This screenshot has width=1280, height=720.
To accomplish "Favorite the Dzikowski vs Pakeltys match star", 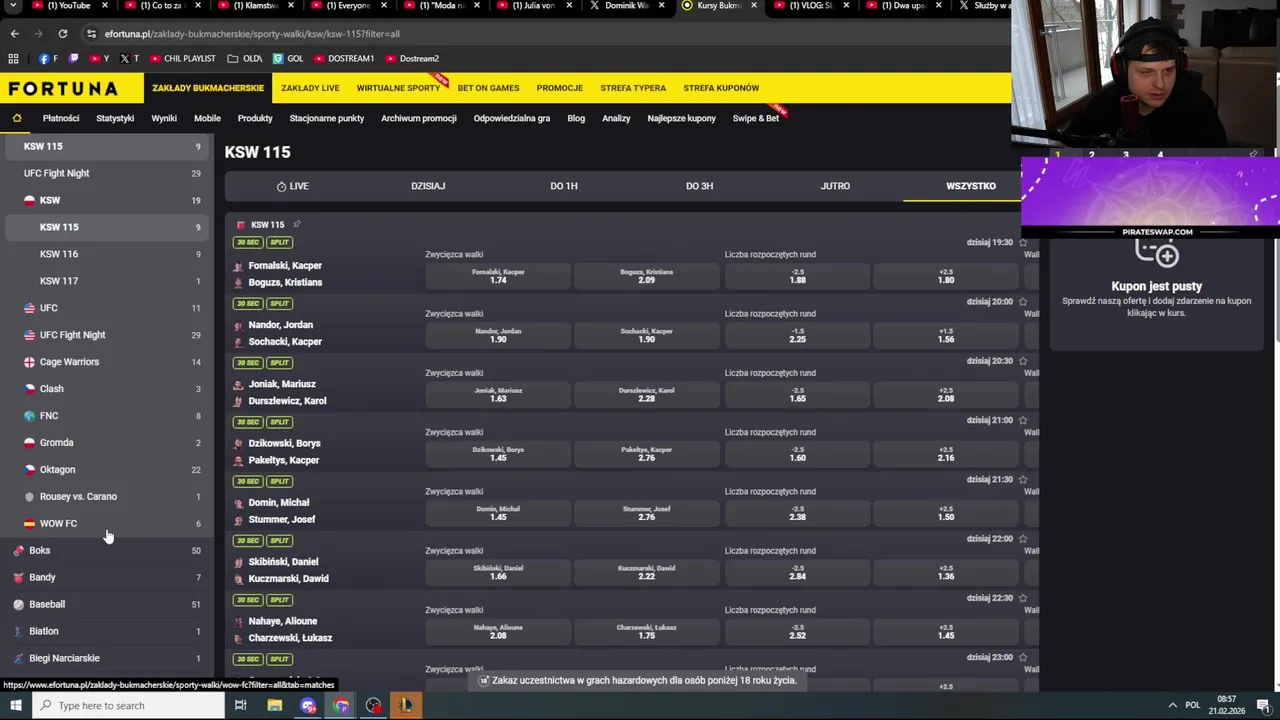I will pos(1022,420).
